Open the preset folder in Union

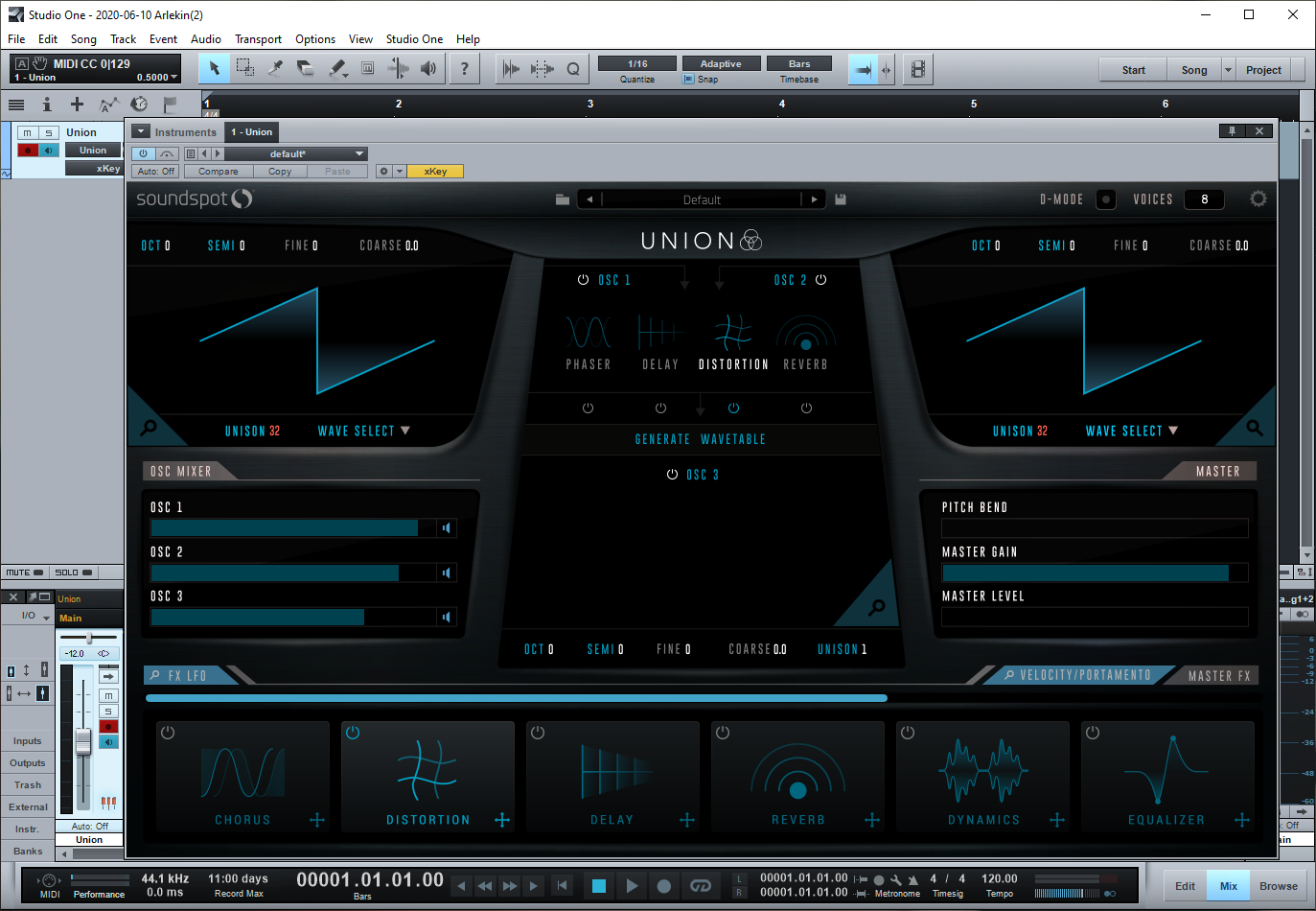pyautogui.click(x=563, y=199)
